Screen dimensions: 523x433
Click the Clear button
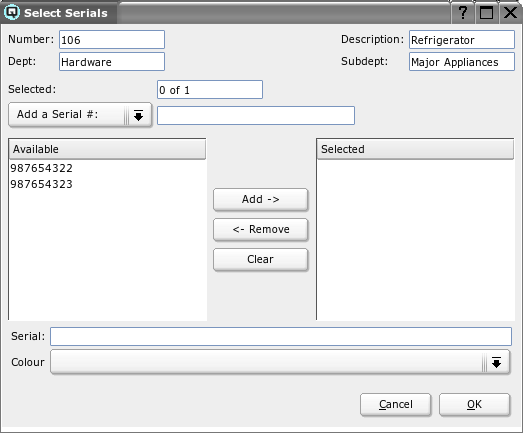coord(260,260)
